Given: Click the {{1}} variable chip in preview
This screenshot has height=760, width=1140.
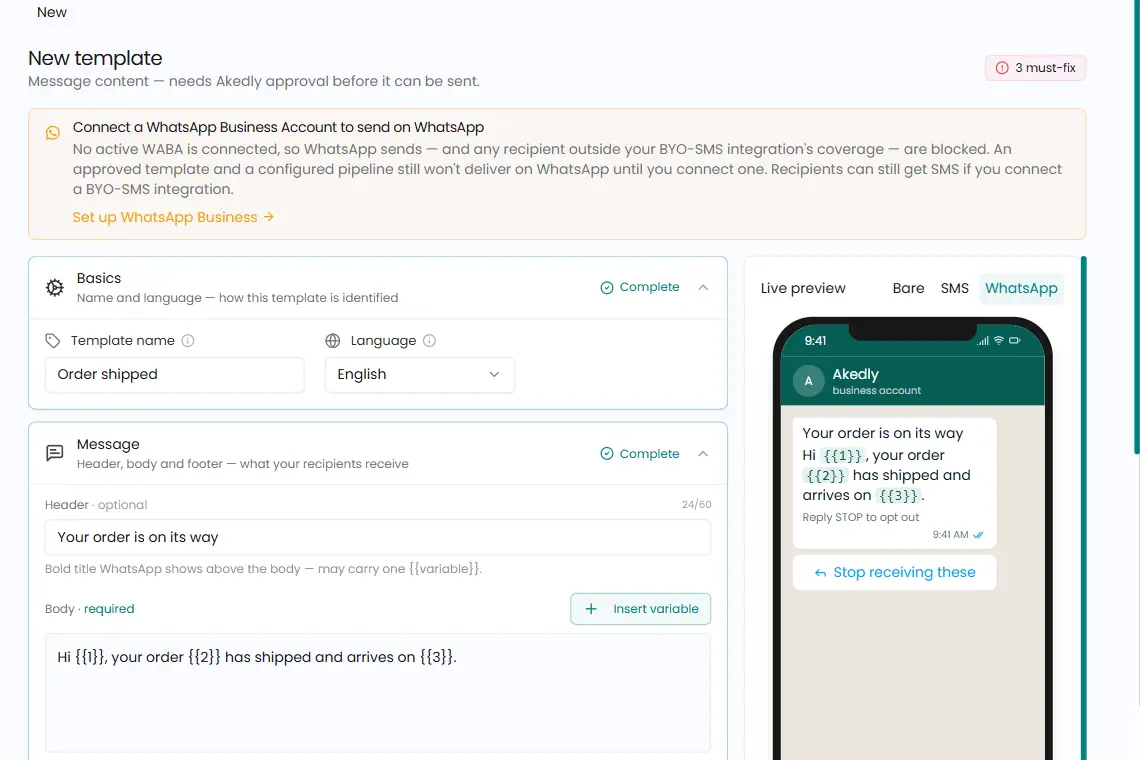Looking at the screenshot, I should pyautogui.click(x=843, y=455).
